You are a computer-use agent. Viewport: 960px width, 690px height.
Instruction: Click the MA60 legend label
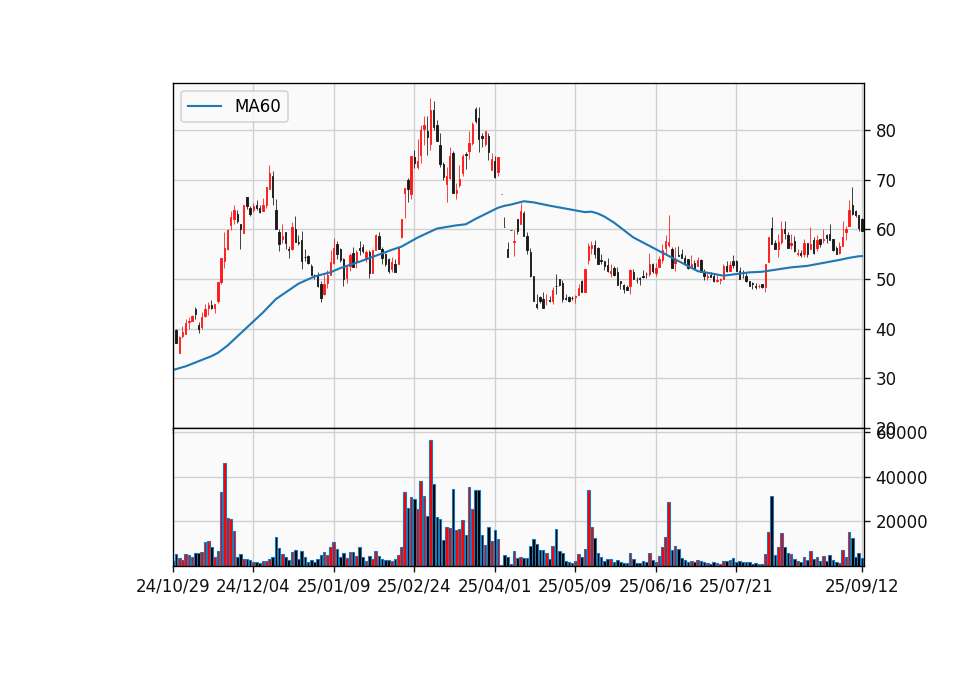(257, 106)
